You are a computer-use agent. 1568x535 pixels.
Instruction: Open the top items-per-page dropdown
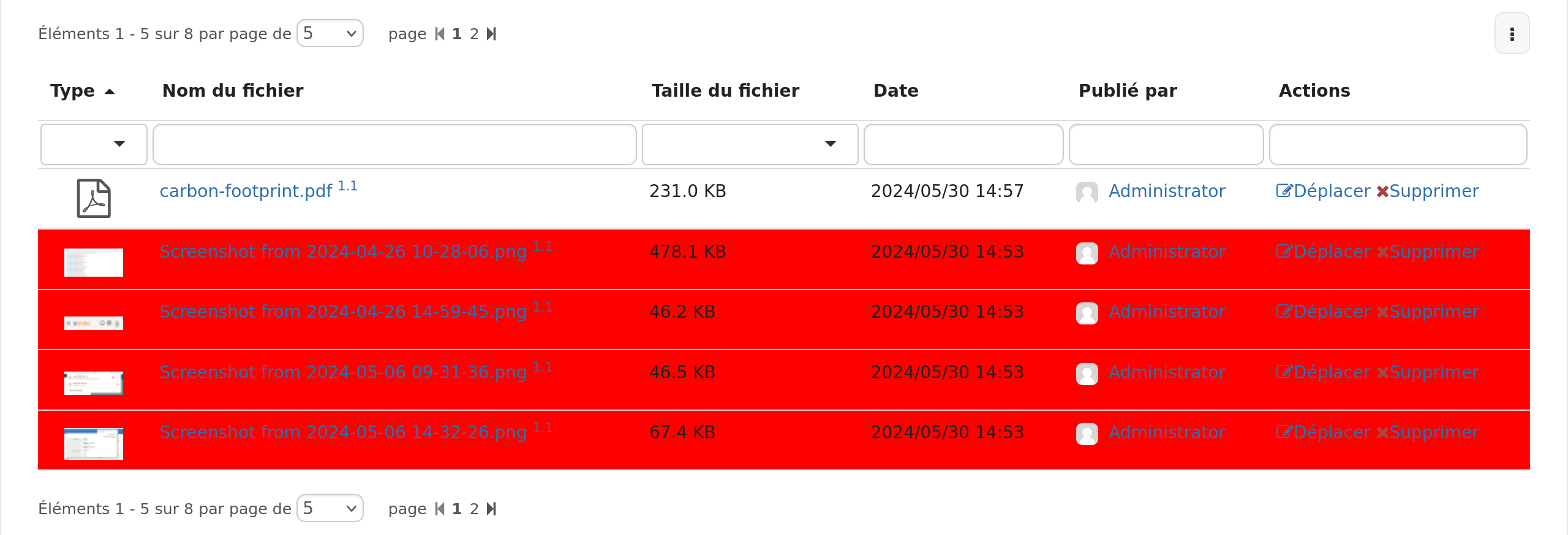pos(330,33)
